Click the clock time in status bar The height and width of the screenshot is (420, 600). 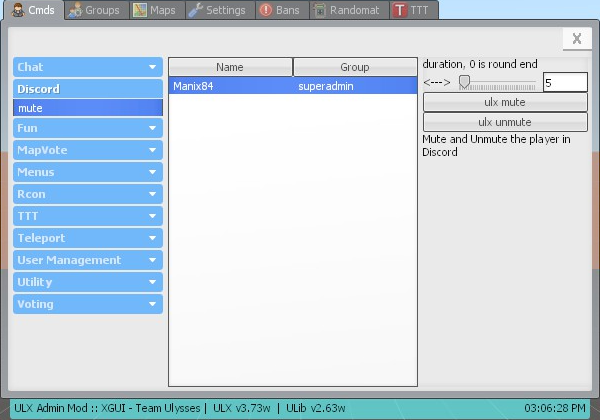pos(555,408)
